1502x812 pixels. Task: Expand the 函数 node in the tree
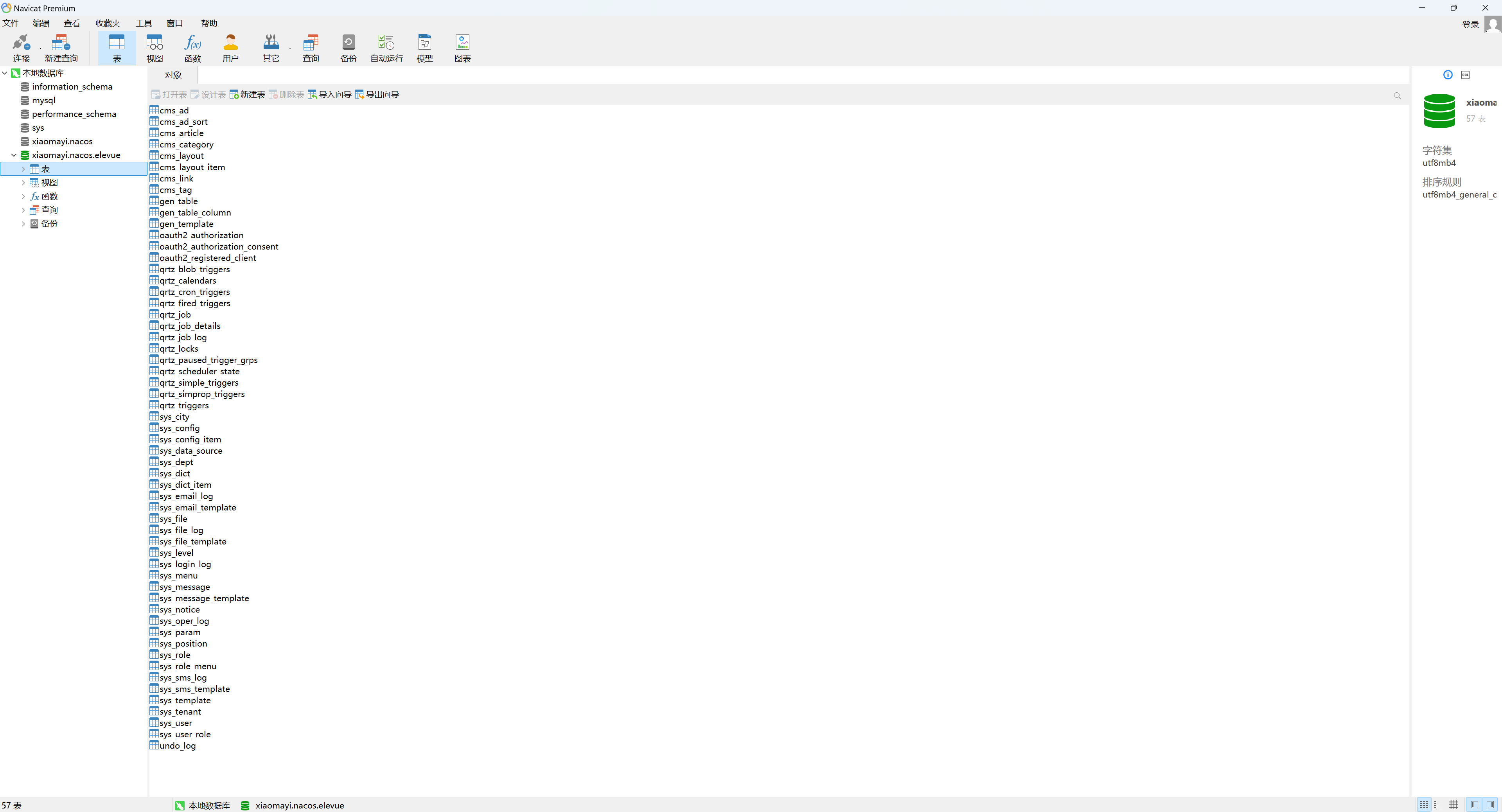23,196
